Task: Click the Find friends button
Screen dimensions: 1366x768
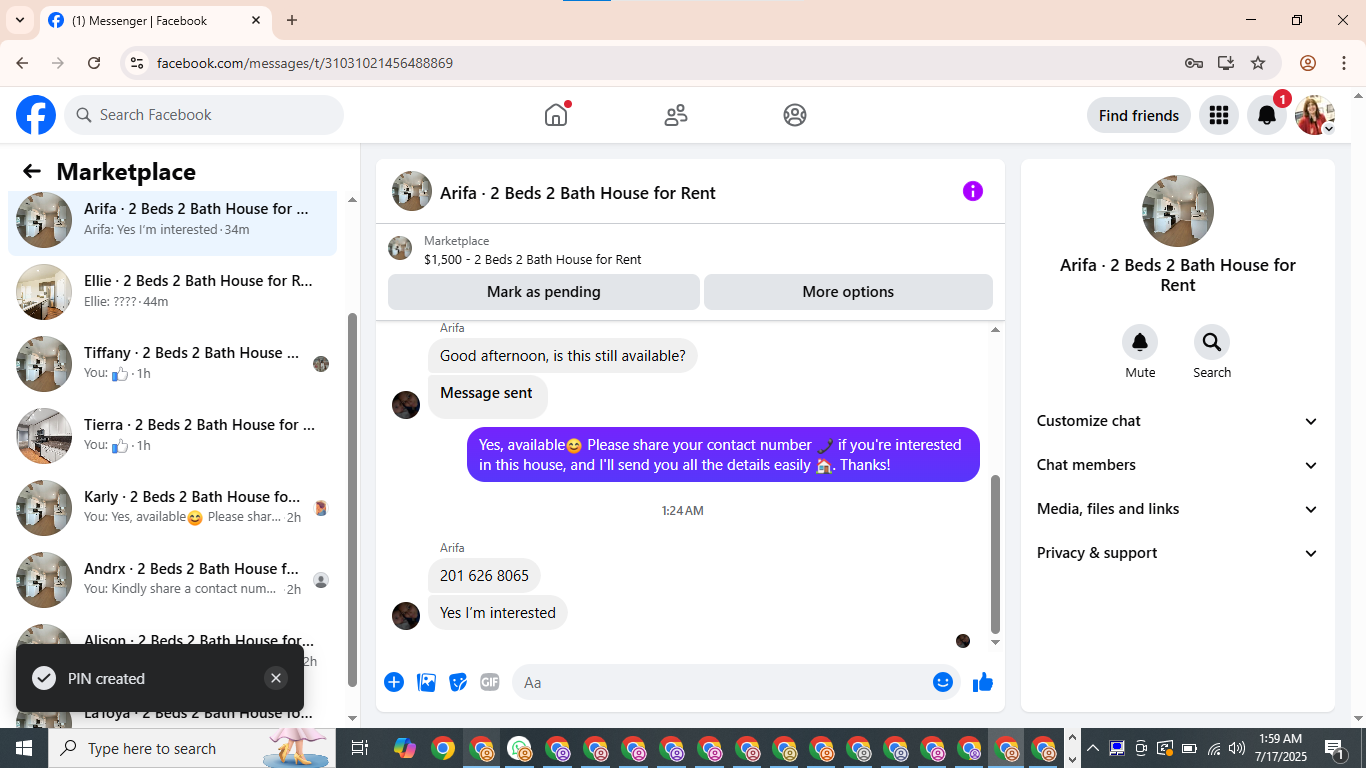Action: click(1139, 115)
